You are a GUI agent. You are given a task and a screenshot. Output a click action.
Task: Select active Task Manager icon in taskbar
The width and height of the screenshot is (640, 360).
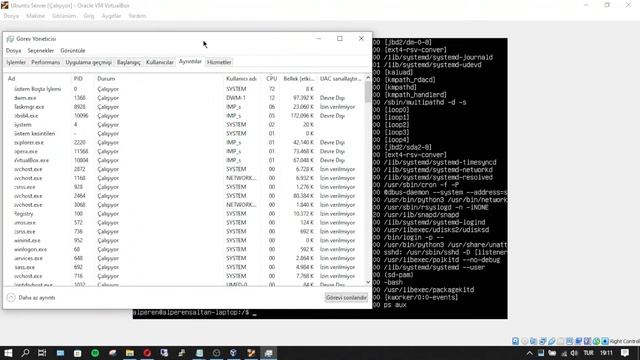click(269, 353)
